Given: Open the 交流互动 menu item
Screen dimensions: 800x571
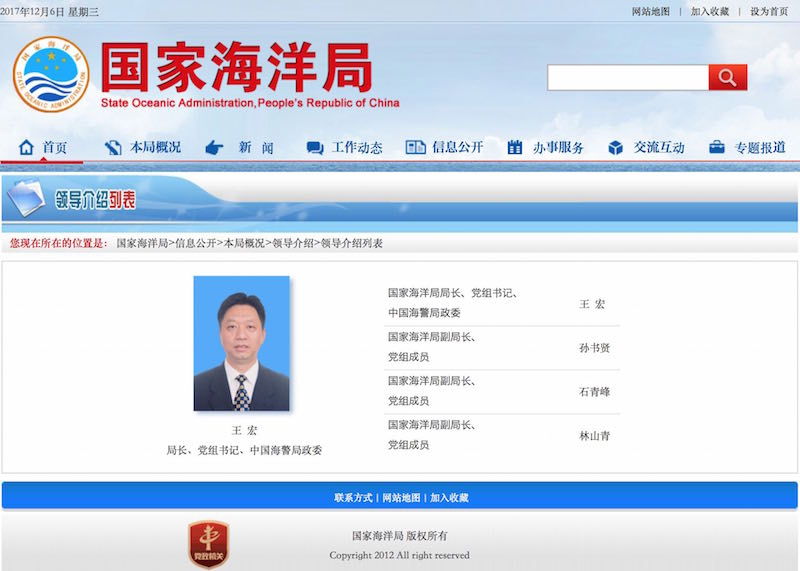Looking at the screenshot, I should (x=659, y=147).
